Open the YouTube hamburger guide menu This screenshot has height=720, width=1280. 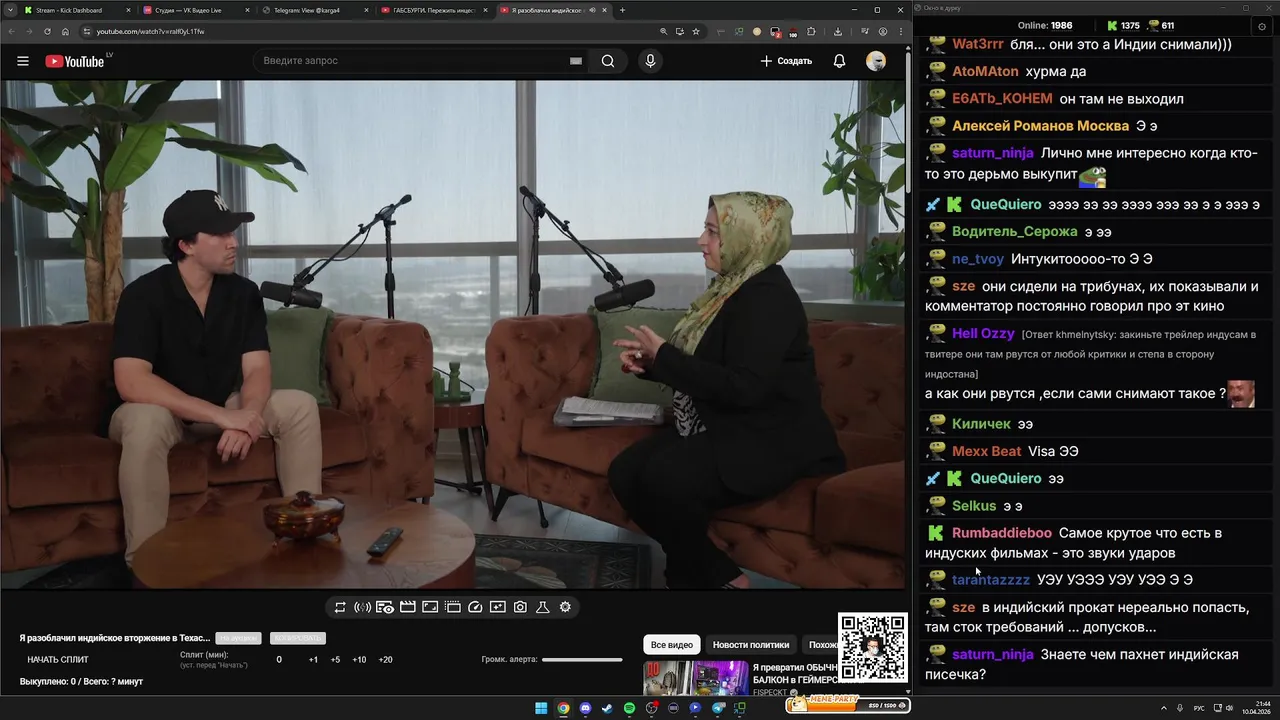[23, 61]
